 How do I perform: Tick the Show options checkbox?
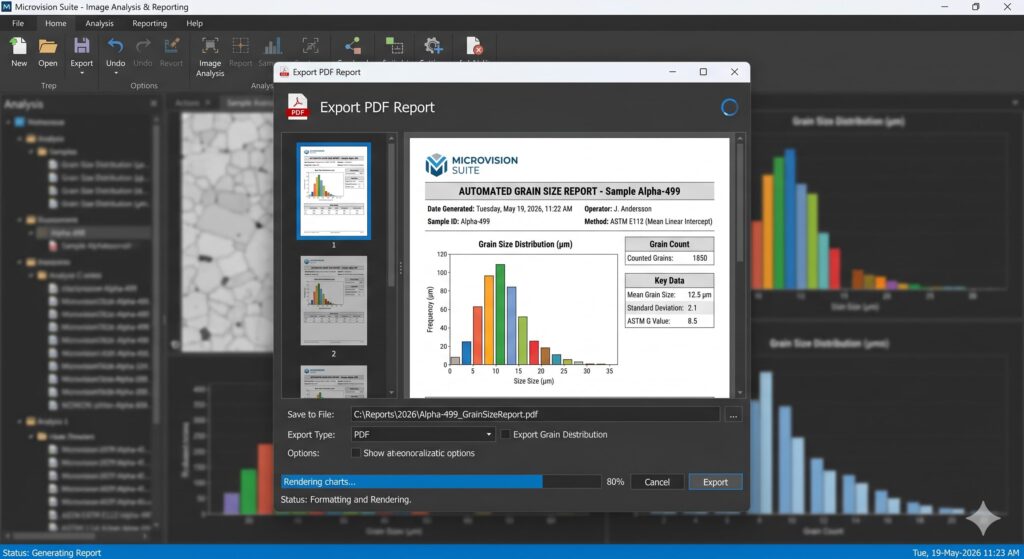tap(356, 453)
